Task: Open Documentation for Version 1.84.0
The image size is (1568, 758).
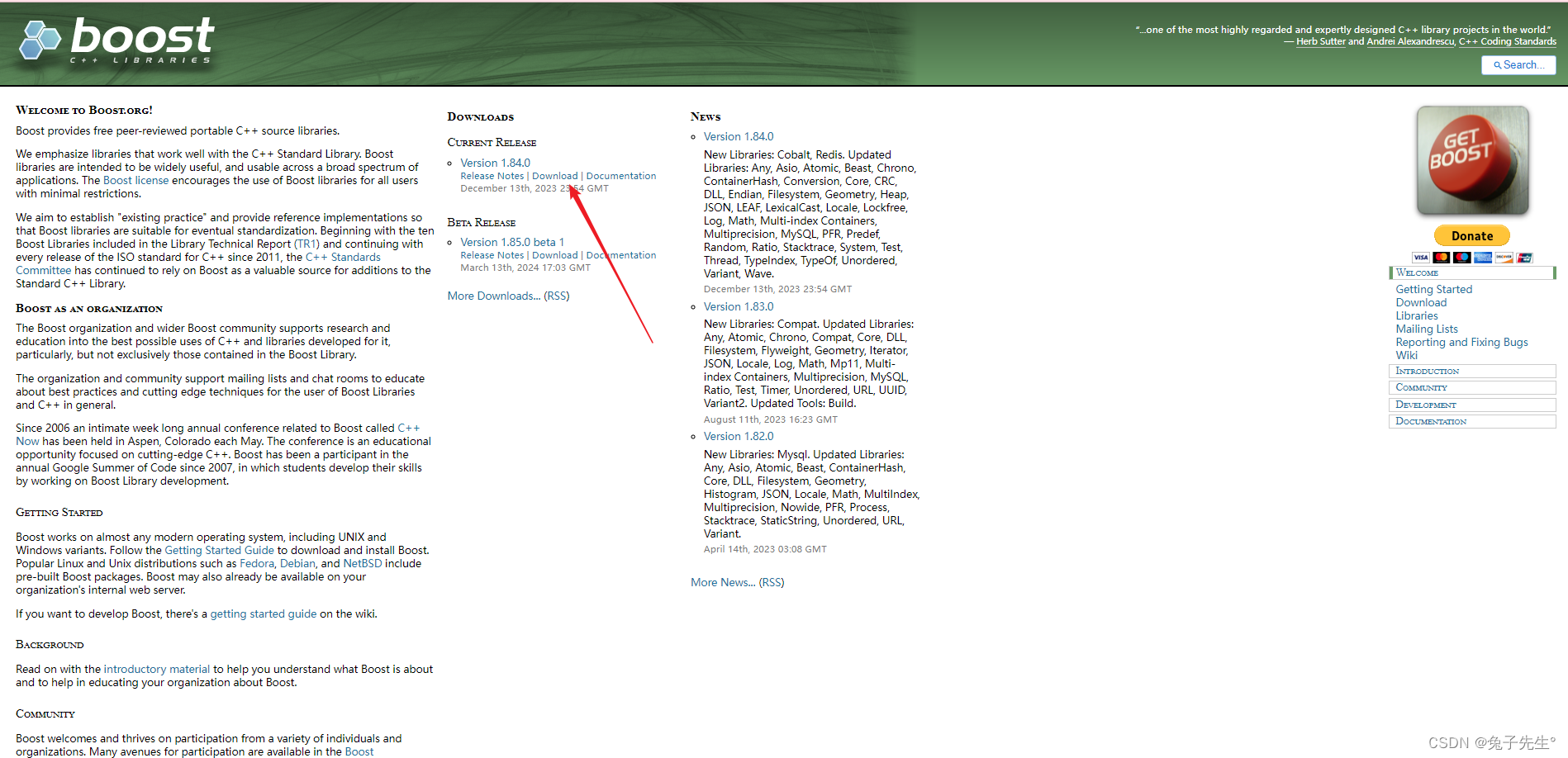Action: click(x=620, y=176)
